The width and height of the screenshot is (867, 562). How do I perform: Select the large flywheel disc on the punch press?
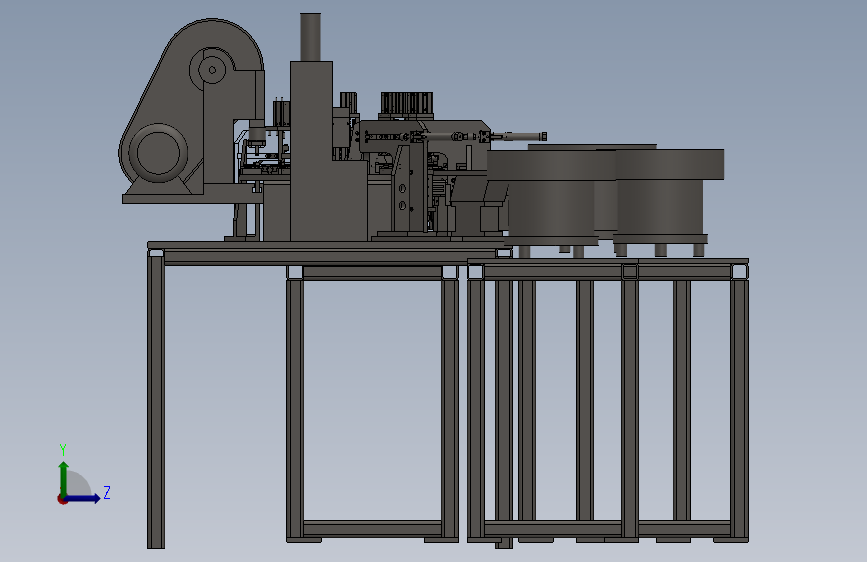coord(158,153)
